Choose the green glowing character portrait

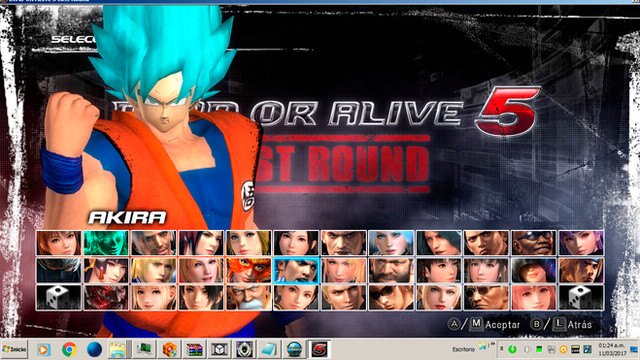coord(106,243)
